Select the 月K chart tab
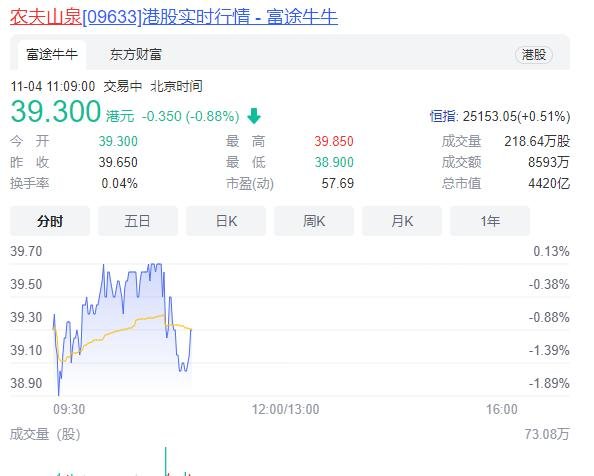This screenshot has width=594, height=476. point(402,221)
